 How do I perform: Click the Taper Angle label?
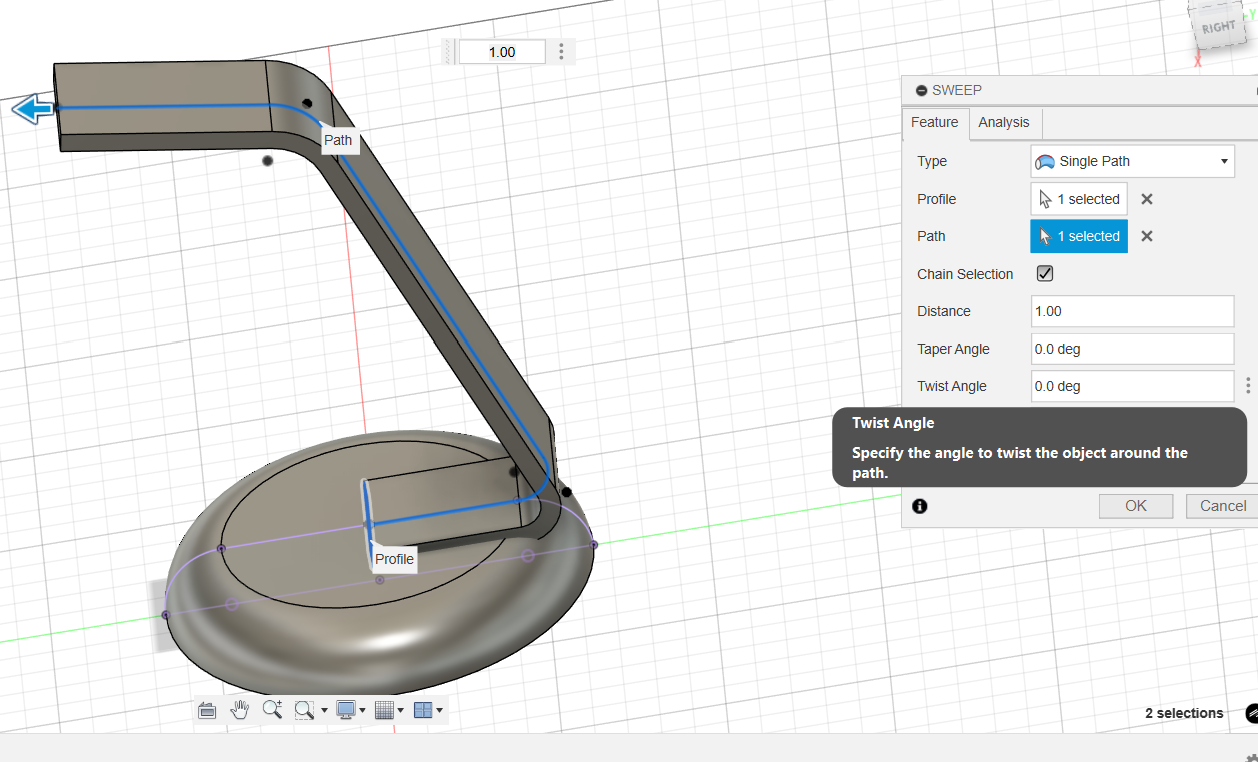tap(953, 349)
